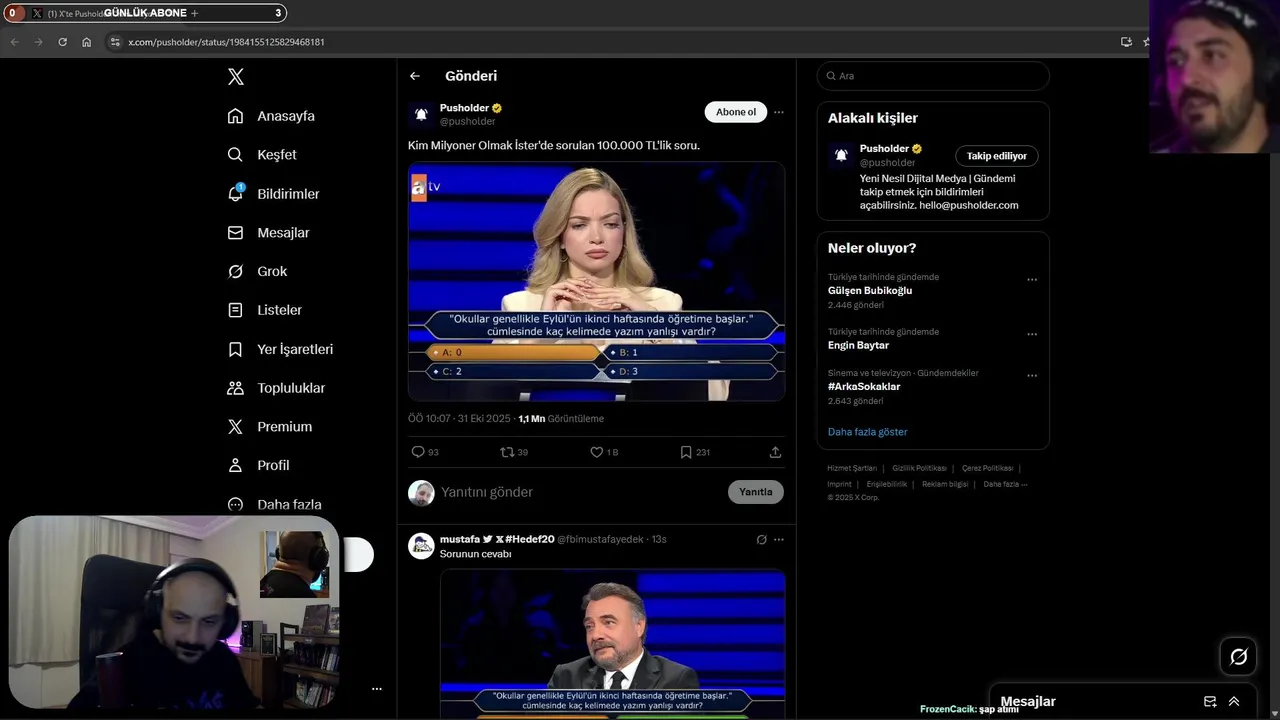Viewport: 1280px width, 720px height.
Task: Subscribe with the Abone ol button
Action: pyautogui.click(x=736, y=112)
